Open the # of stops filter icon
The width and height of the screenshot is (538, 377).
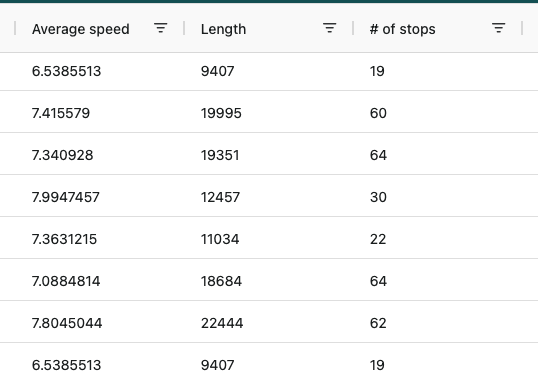498,28
